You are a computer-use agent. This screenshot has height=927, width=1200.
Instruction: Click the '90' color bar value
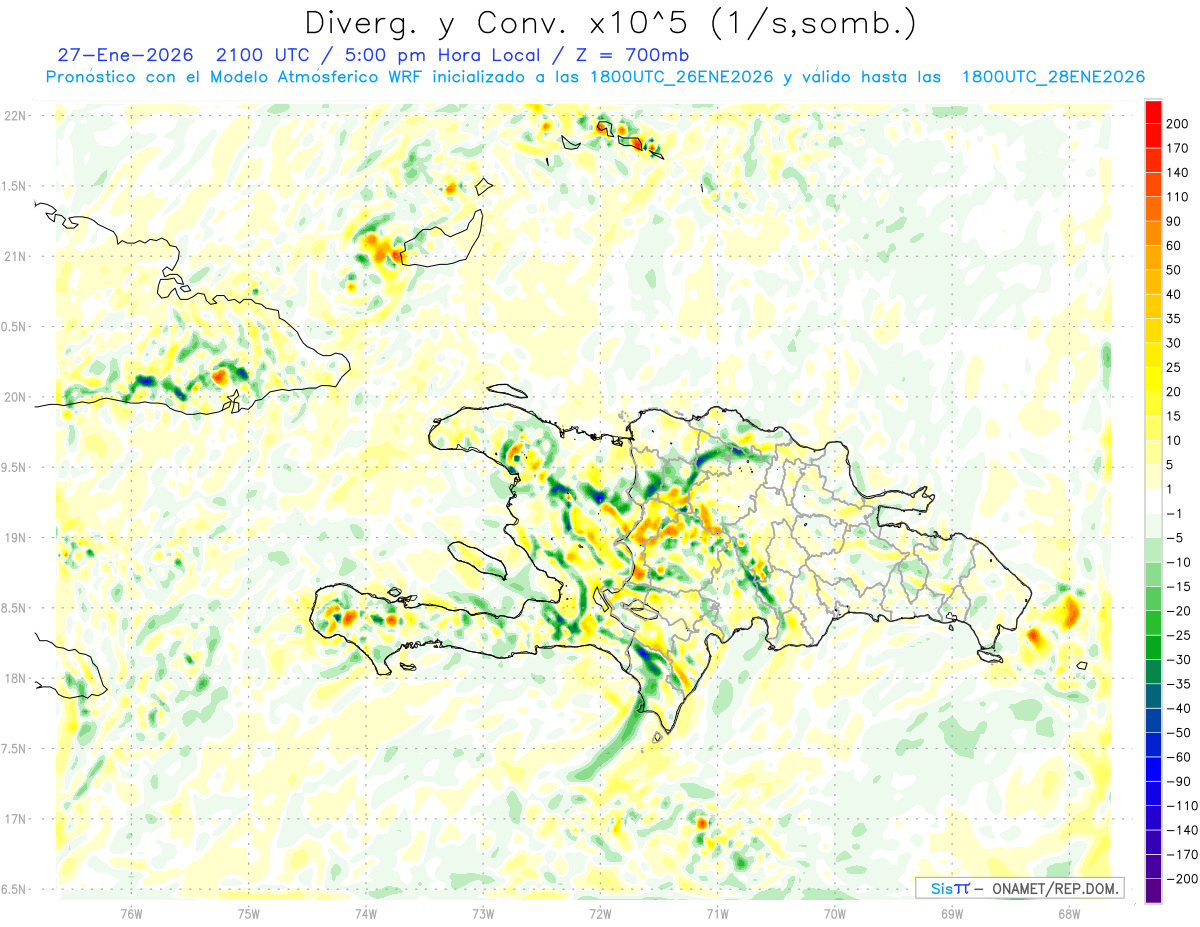coord(1175,221)
